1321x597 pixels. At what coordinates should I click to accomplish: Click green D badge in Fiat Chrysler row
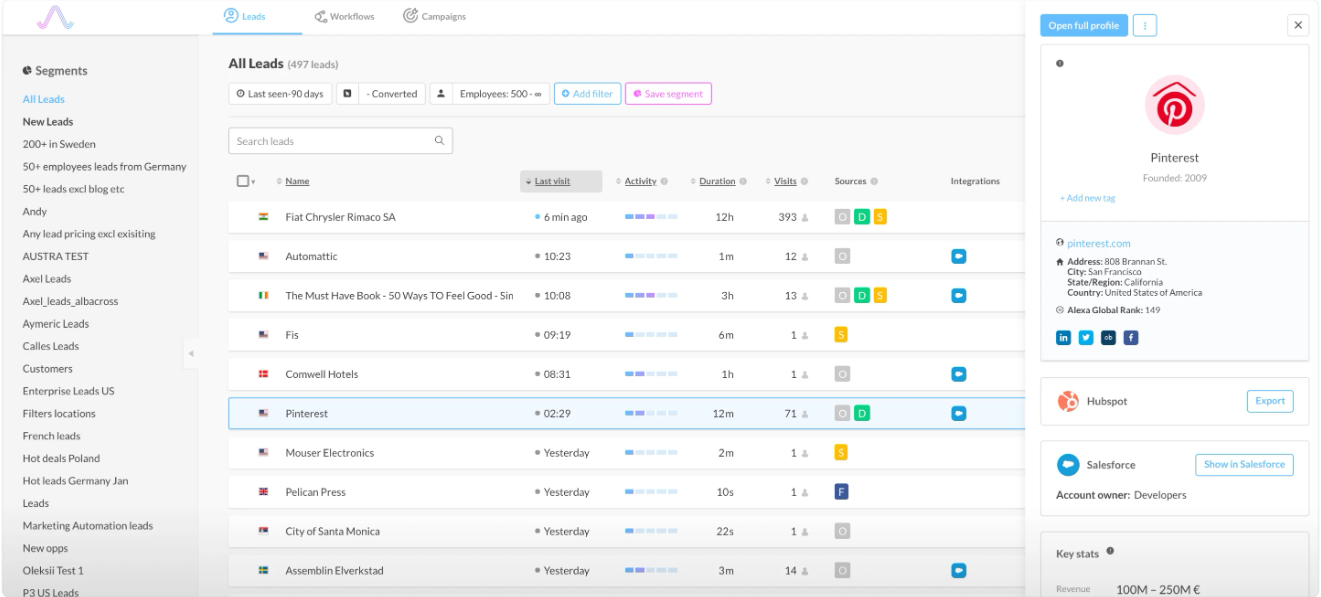click(862, 217)
